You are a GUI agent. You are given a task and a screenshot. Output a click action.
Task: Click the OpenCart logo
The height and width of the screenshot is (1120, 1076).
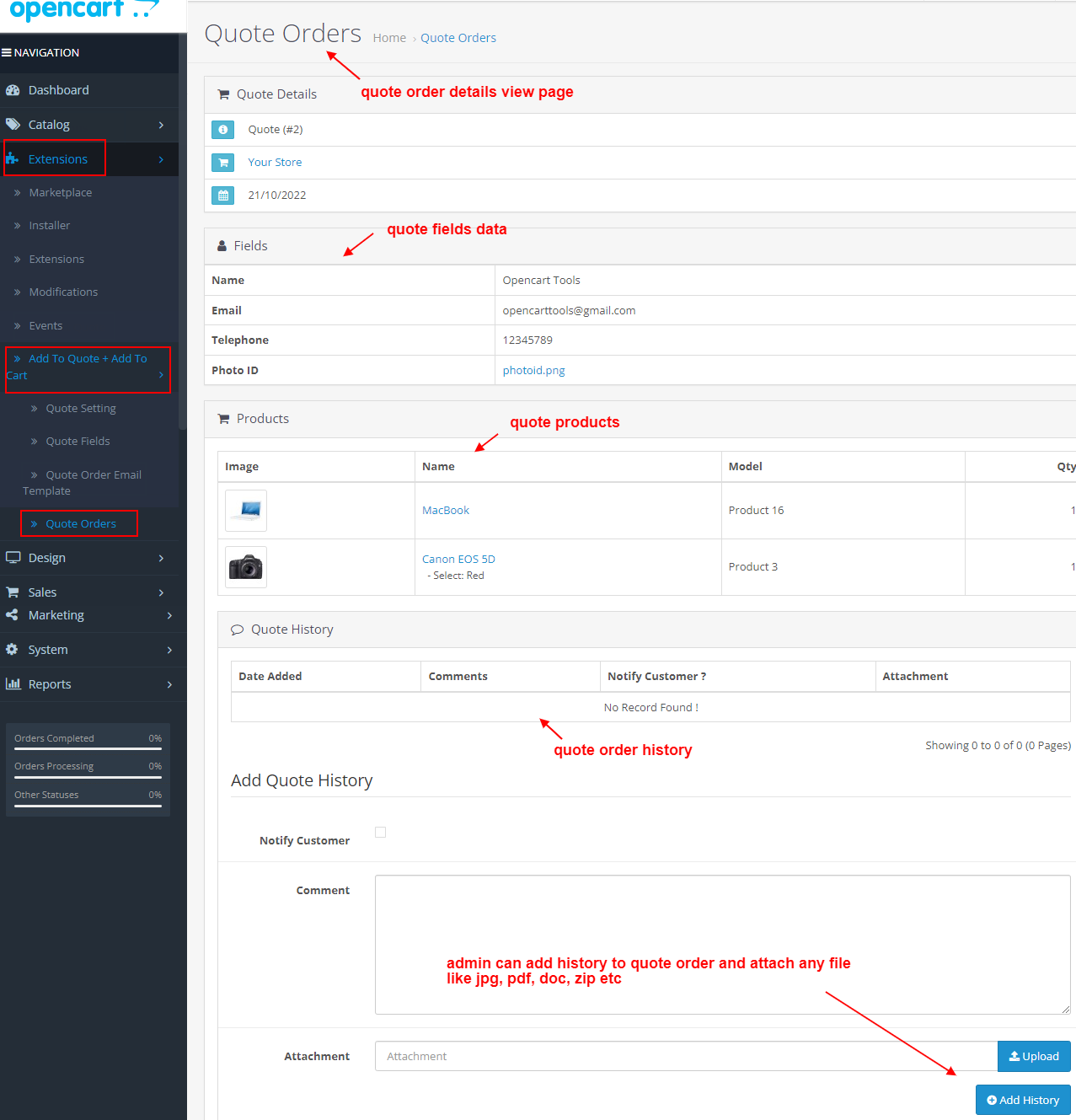point(84,10)
